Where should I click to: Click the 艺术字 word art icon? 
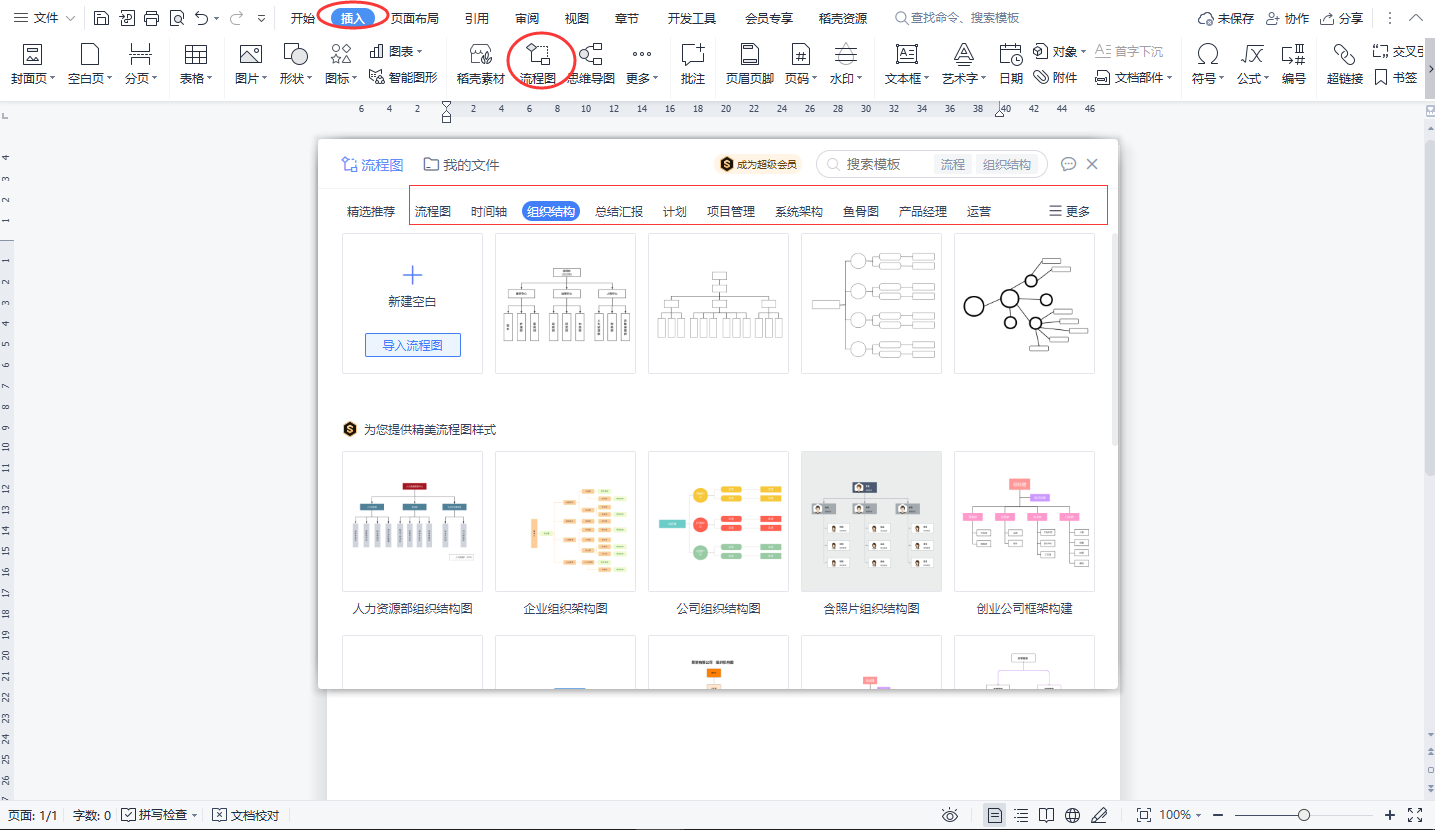pyautogui.click(x=963, y=55)
